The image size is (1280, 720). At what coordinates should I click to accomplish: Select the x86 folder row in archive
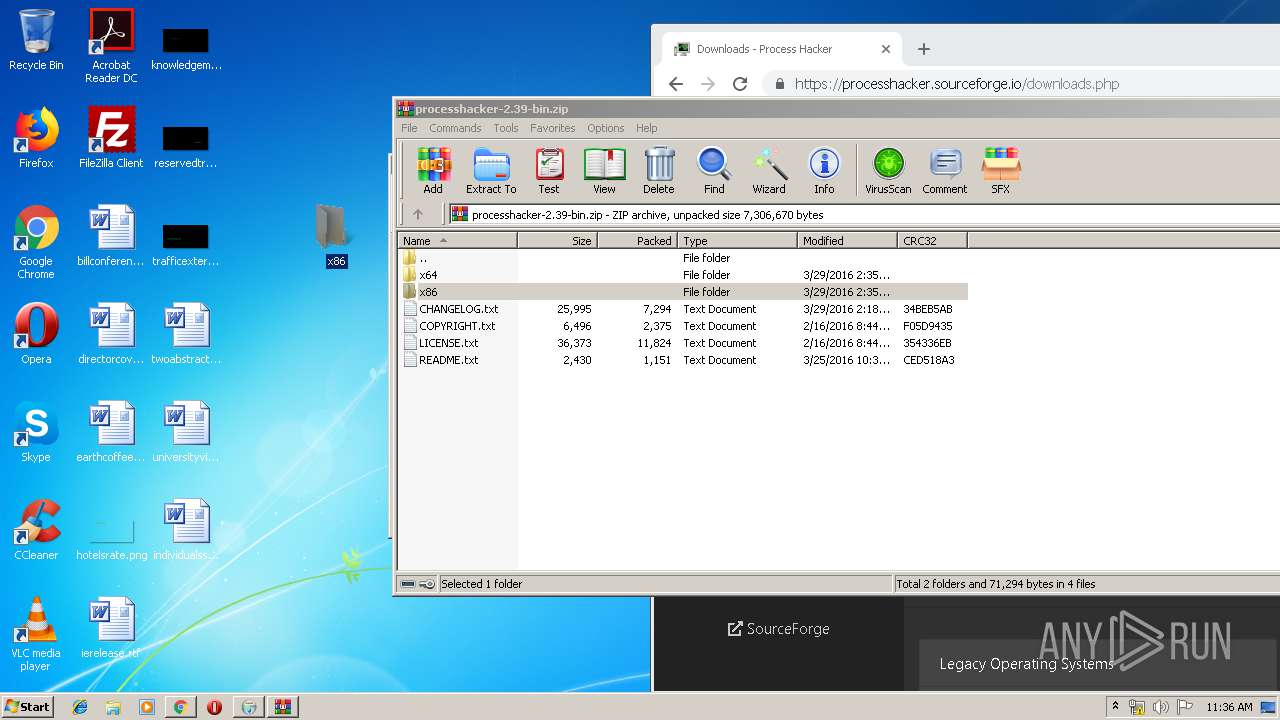tap(683, 292)
